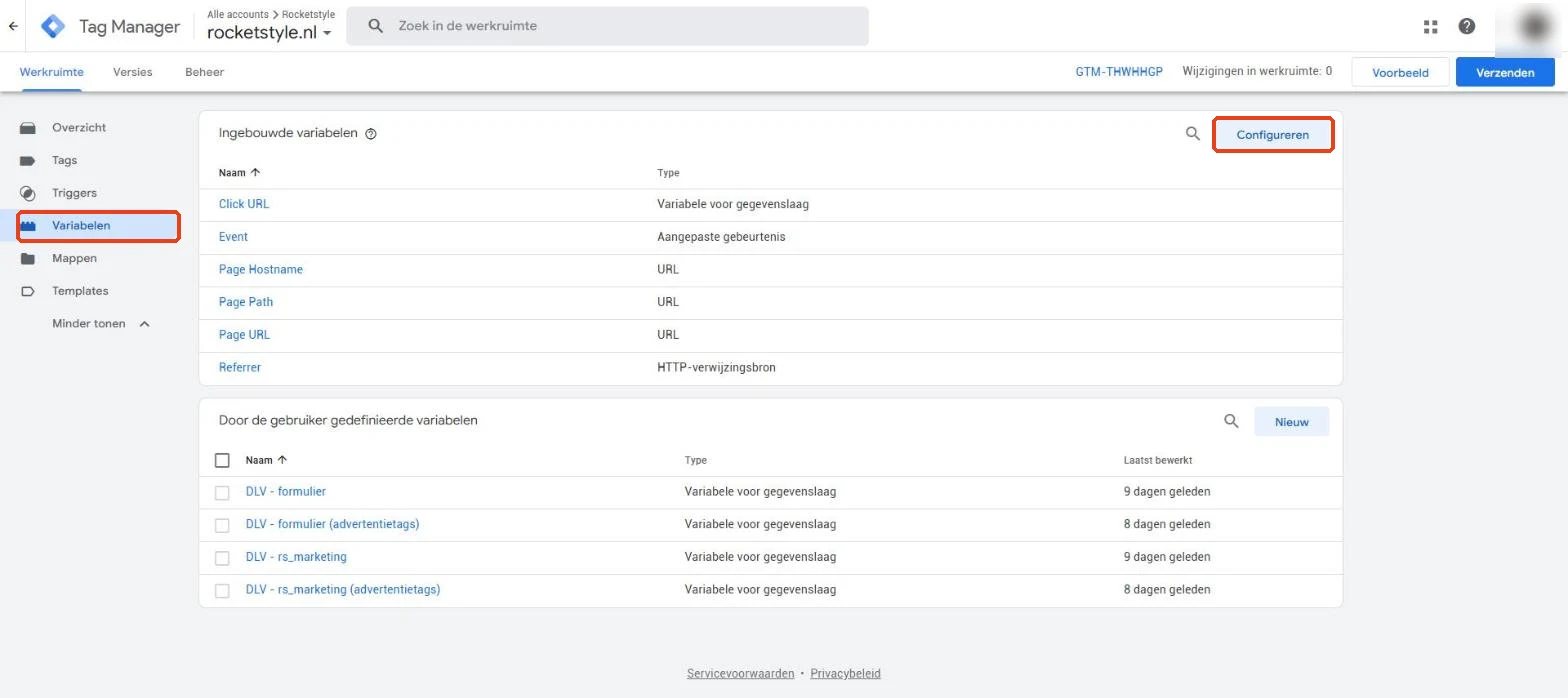Open Templates in the sidebar

point(80,291)
